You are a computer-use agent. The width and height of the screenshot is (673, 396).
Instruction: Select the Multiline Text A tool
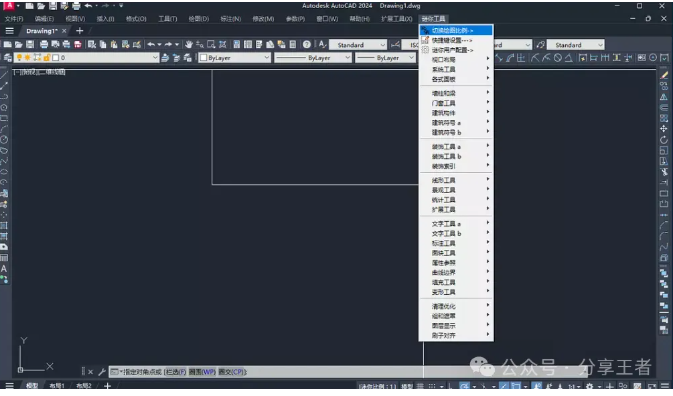point(4,269)
